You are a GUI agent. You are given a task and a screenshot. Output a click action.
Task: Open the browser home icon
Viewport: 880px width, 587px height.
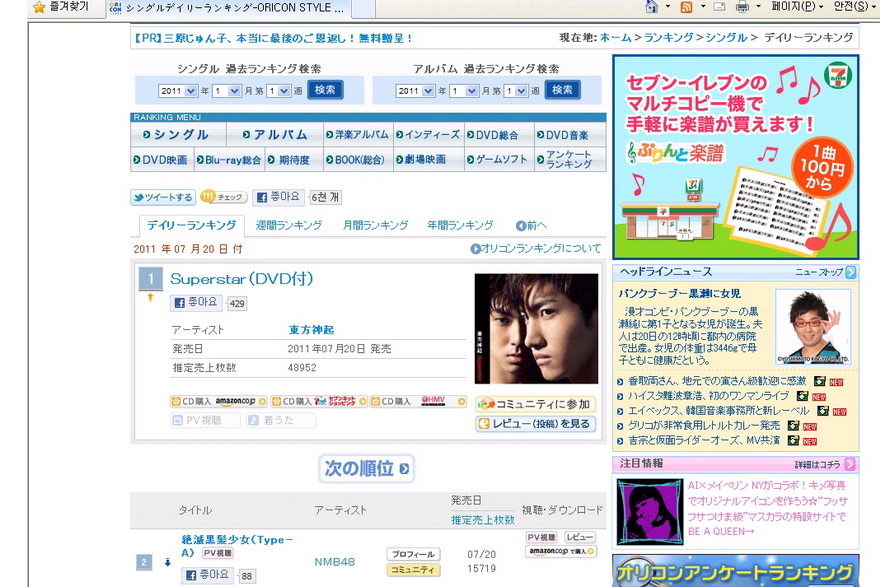point(652,7)
